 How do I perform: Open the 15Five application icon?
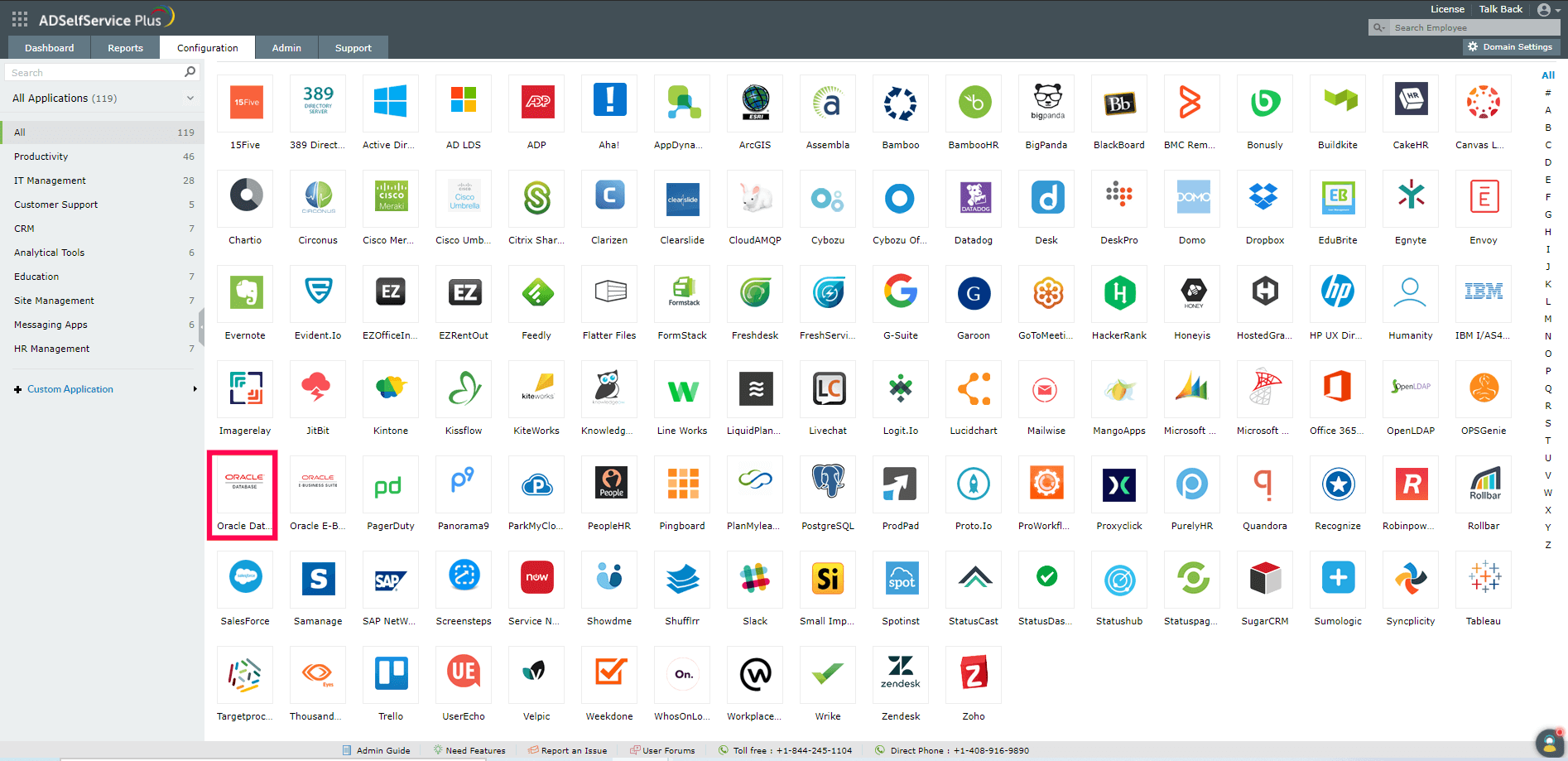[246, 103]
